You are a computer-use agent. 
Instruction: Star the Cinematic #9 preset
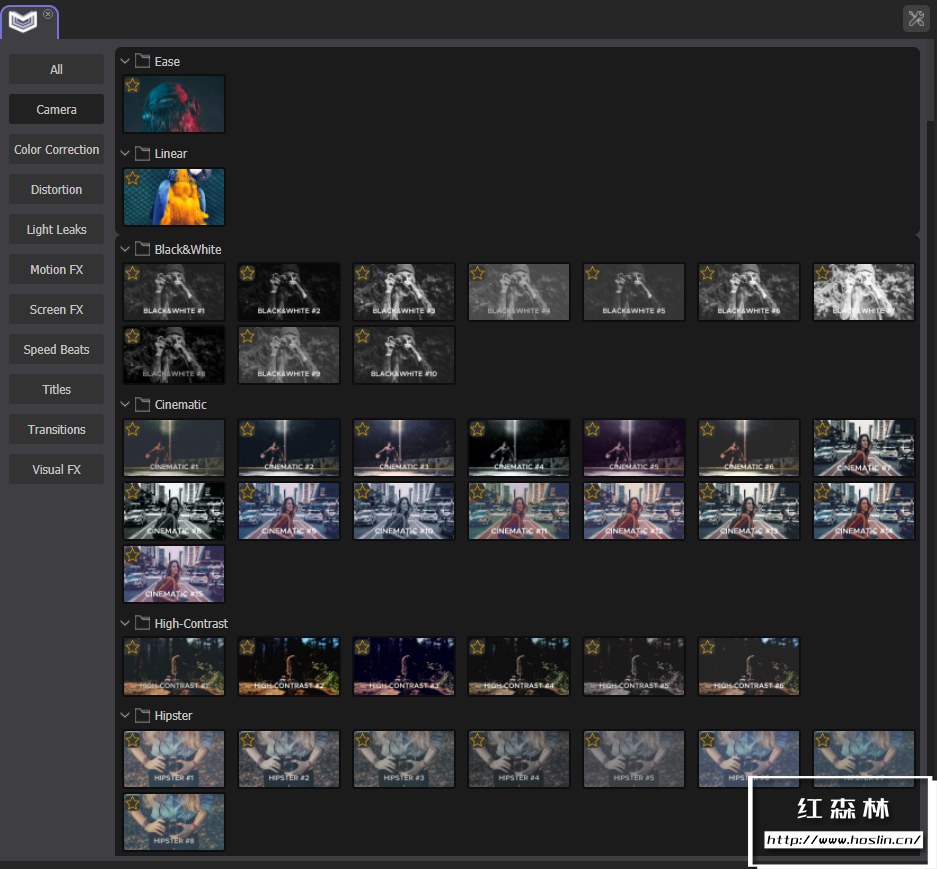pyautogui.click(x=247, y=492)
